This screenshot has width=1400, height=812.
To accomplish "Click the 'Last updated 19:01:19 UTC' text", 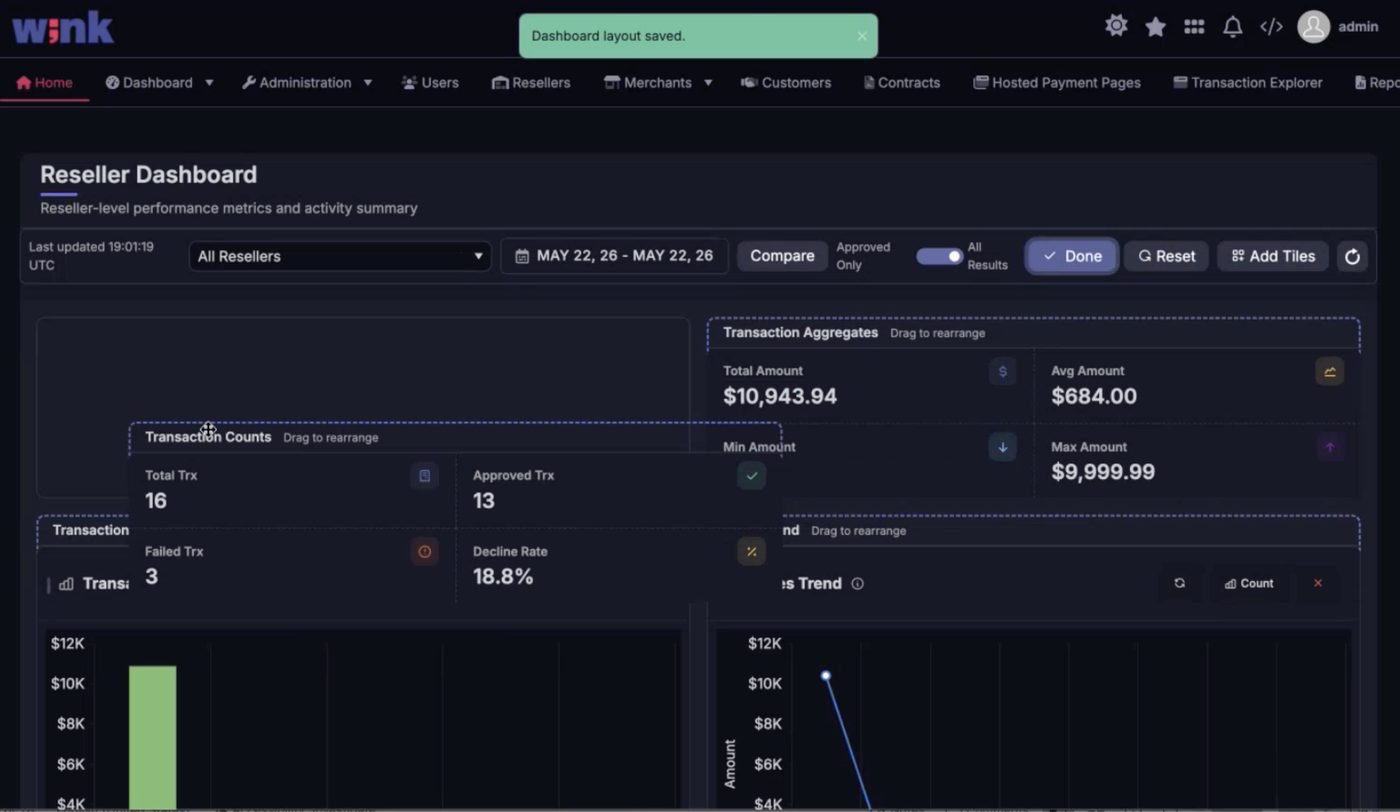I will pos(91,256).
